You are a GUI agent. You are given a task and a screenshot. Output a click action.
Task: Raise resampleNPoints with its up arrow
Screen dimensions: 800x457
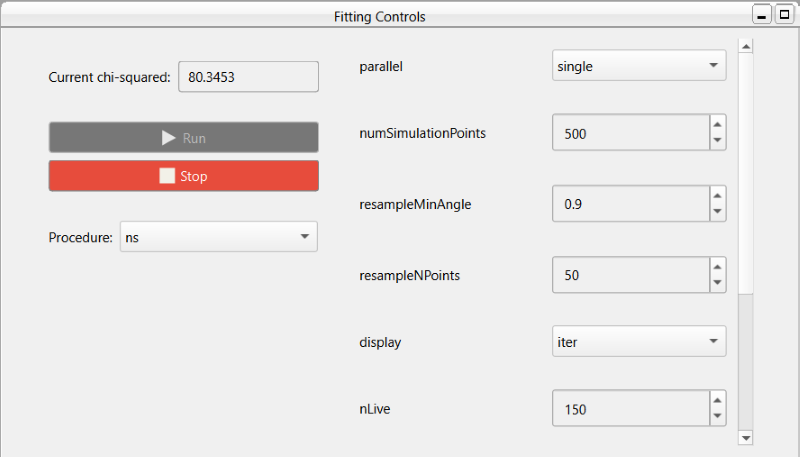coord(718,266)
